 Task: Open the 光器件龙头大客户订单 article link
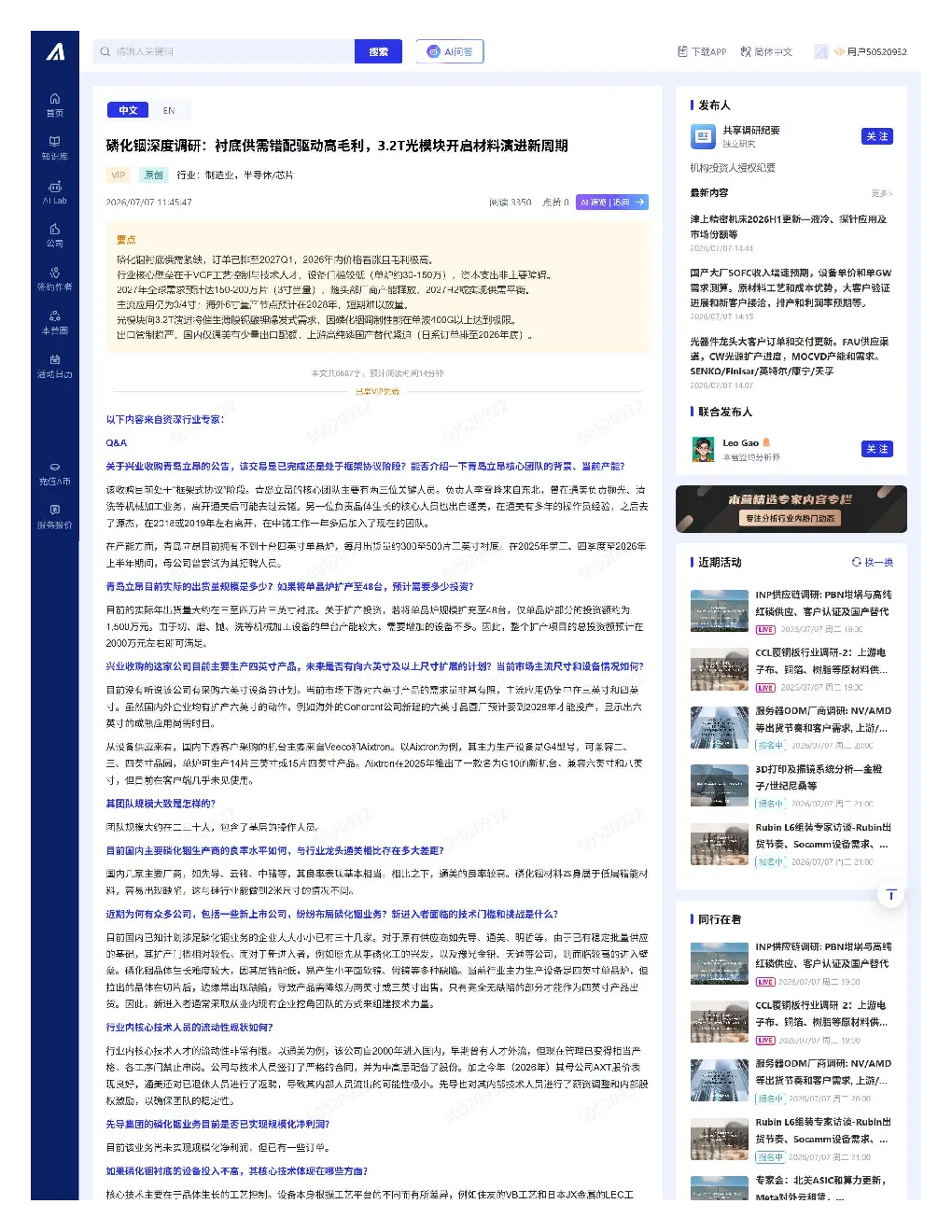[x=790, y=356]
